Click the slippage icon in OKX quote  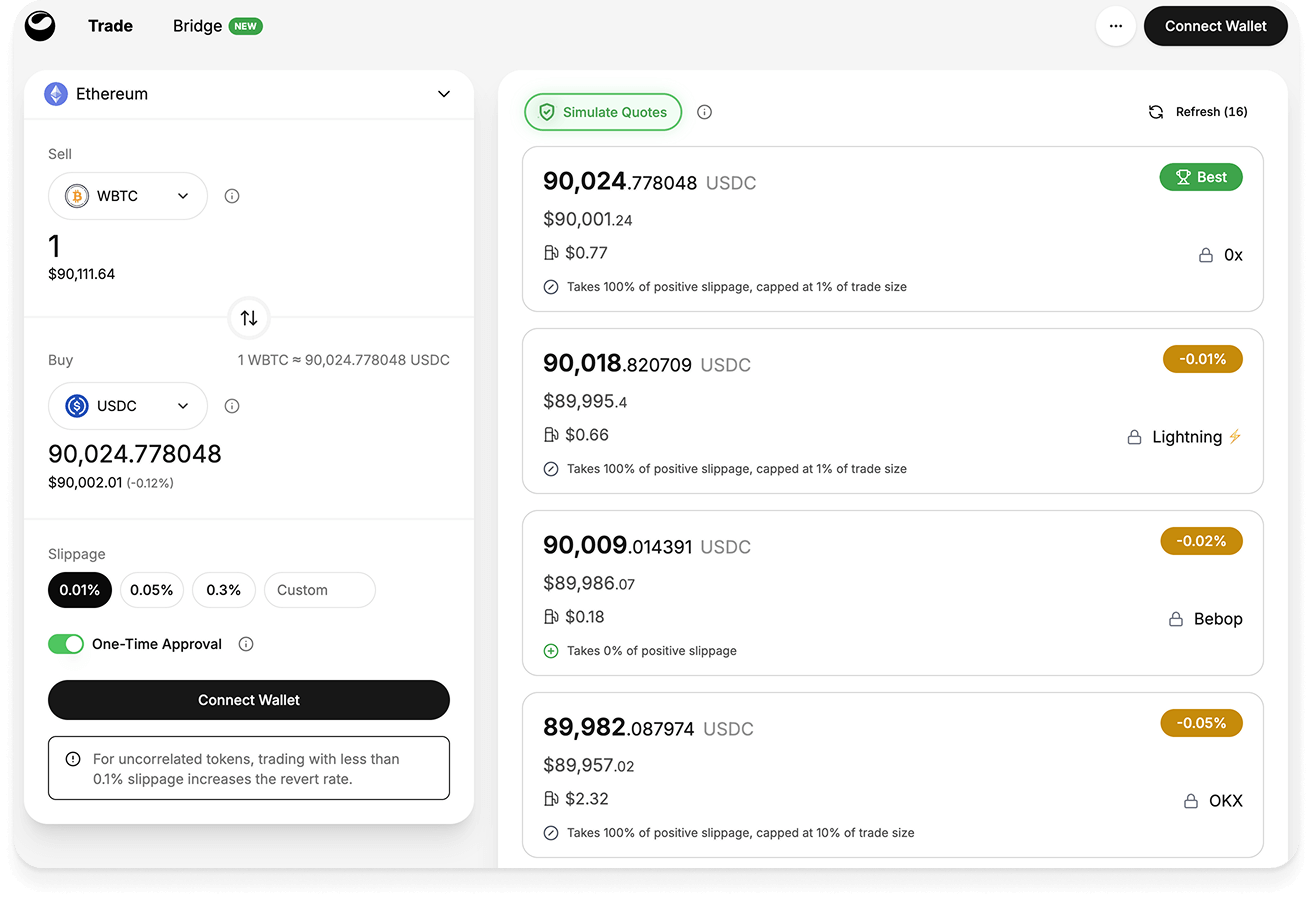551,833
